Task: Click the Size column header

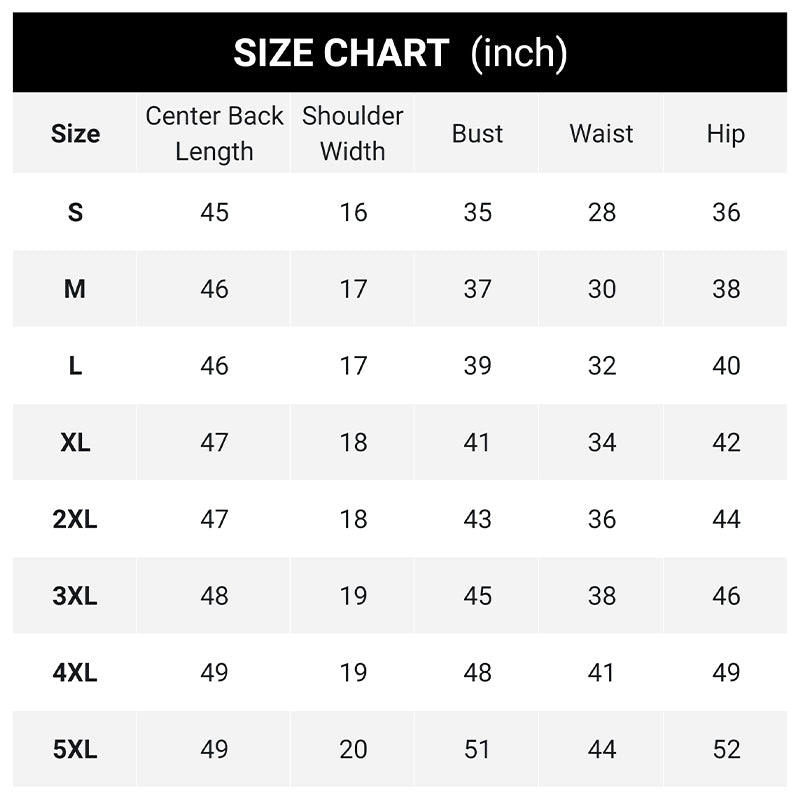Action: pos(75,134)
